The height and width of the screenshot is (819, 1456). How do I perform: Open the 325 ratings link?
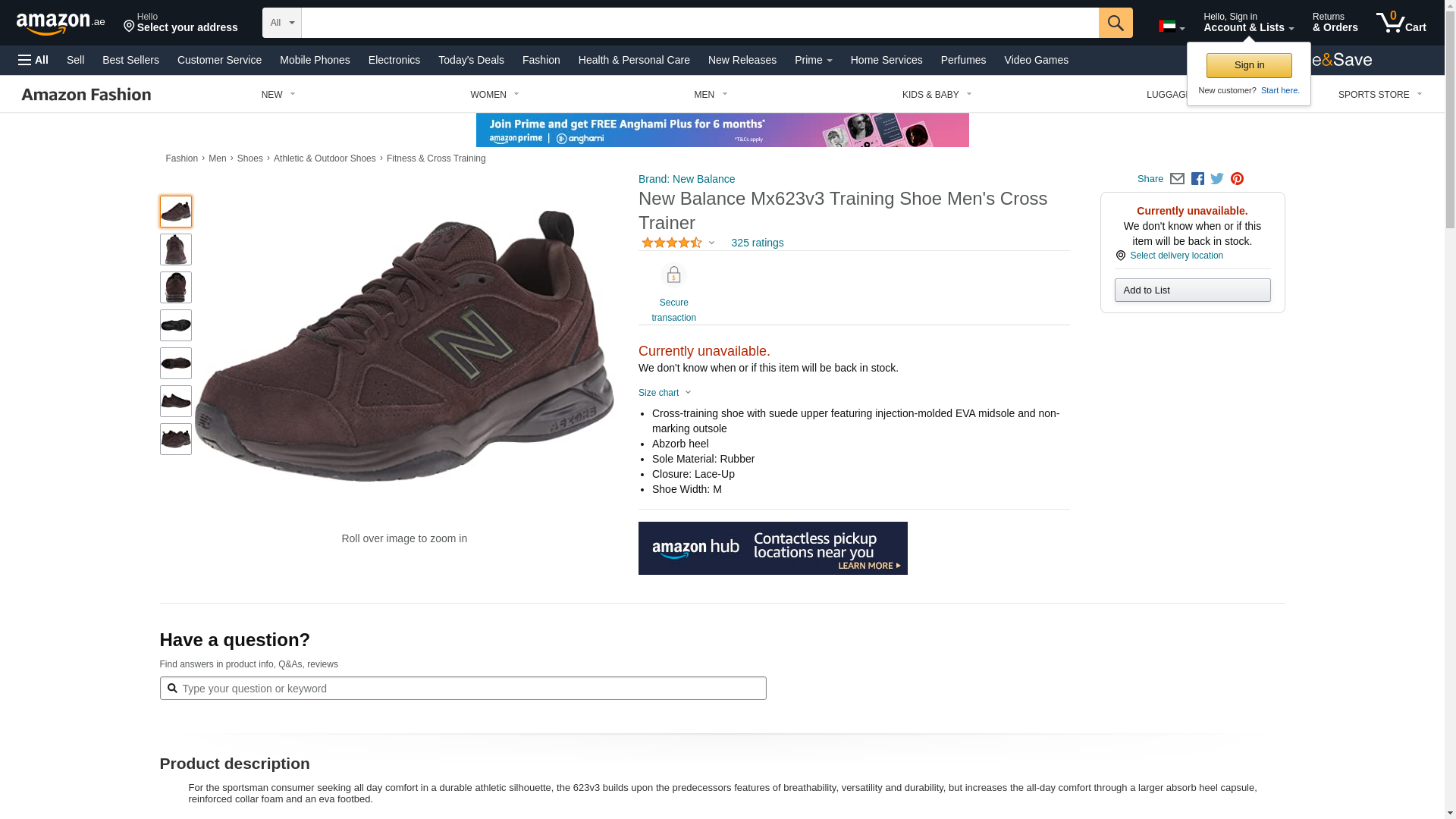(x=758, y=243)
